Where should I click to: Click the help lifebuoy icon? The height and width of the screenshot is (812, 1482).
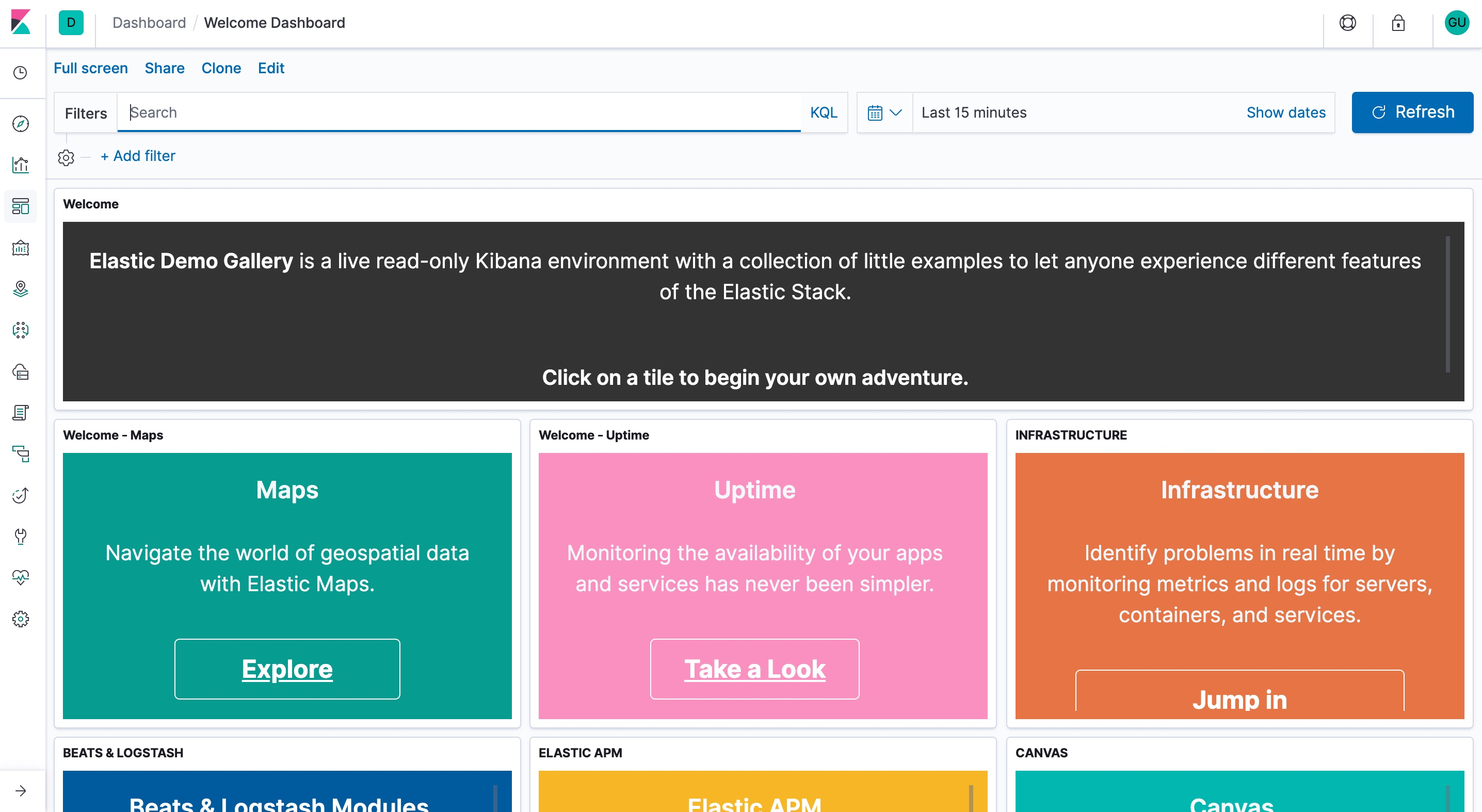tap(1347, 23)
